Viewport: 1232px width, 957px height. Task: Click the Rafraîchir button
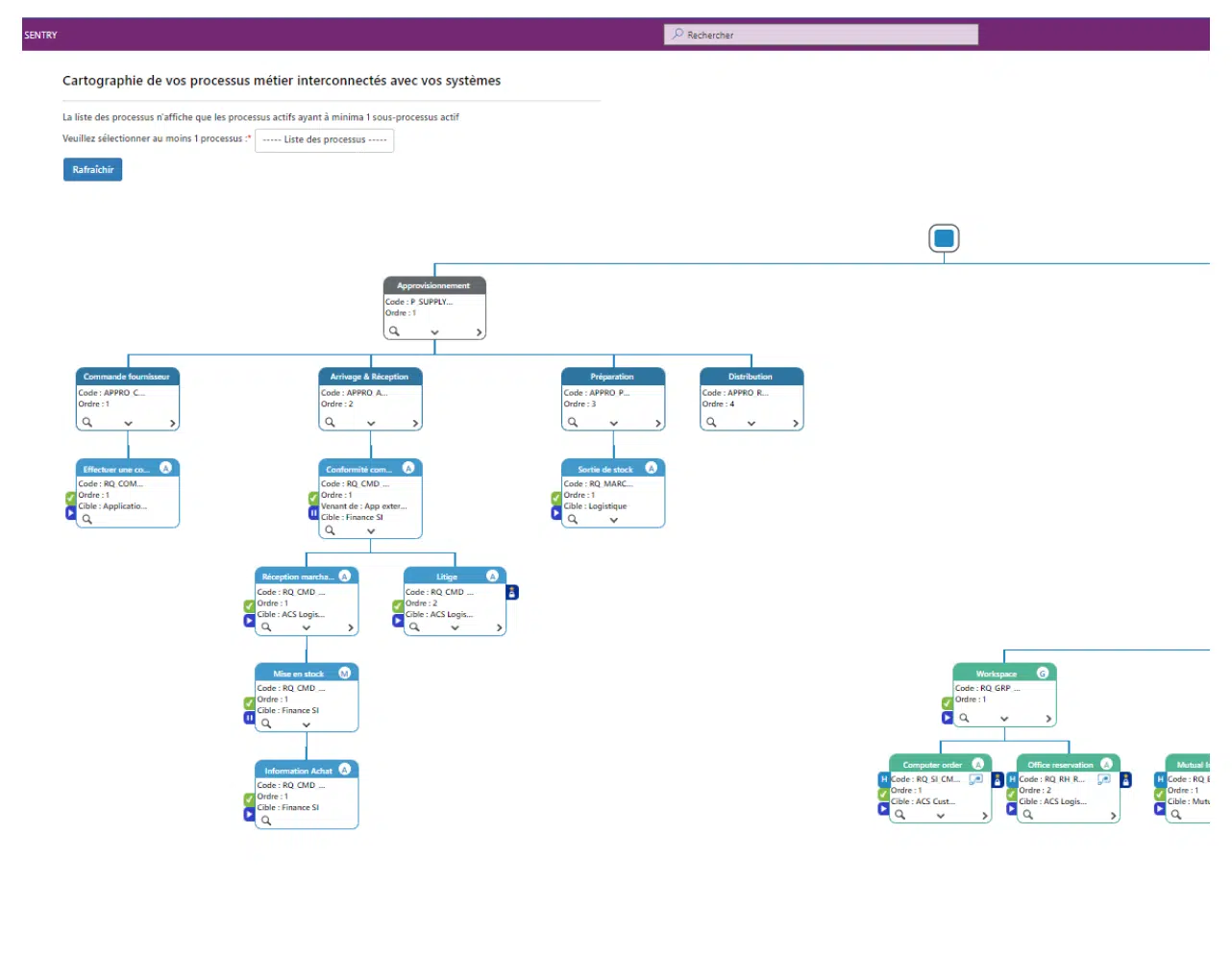point(92,170)
